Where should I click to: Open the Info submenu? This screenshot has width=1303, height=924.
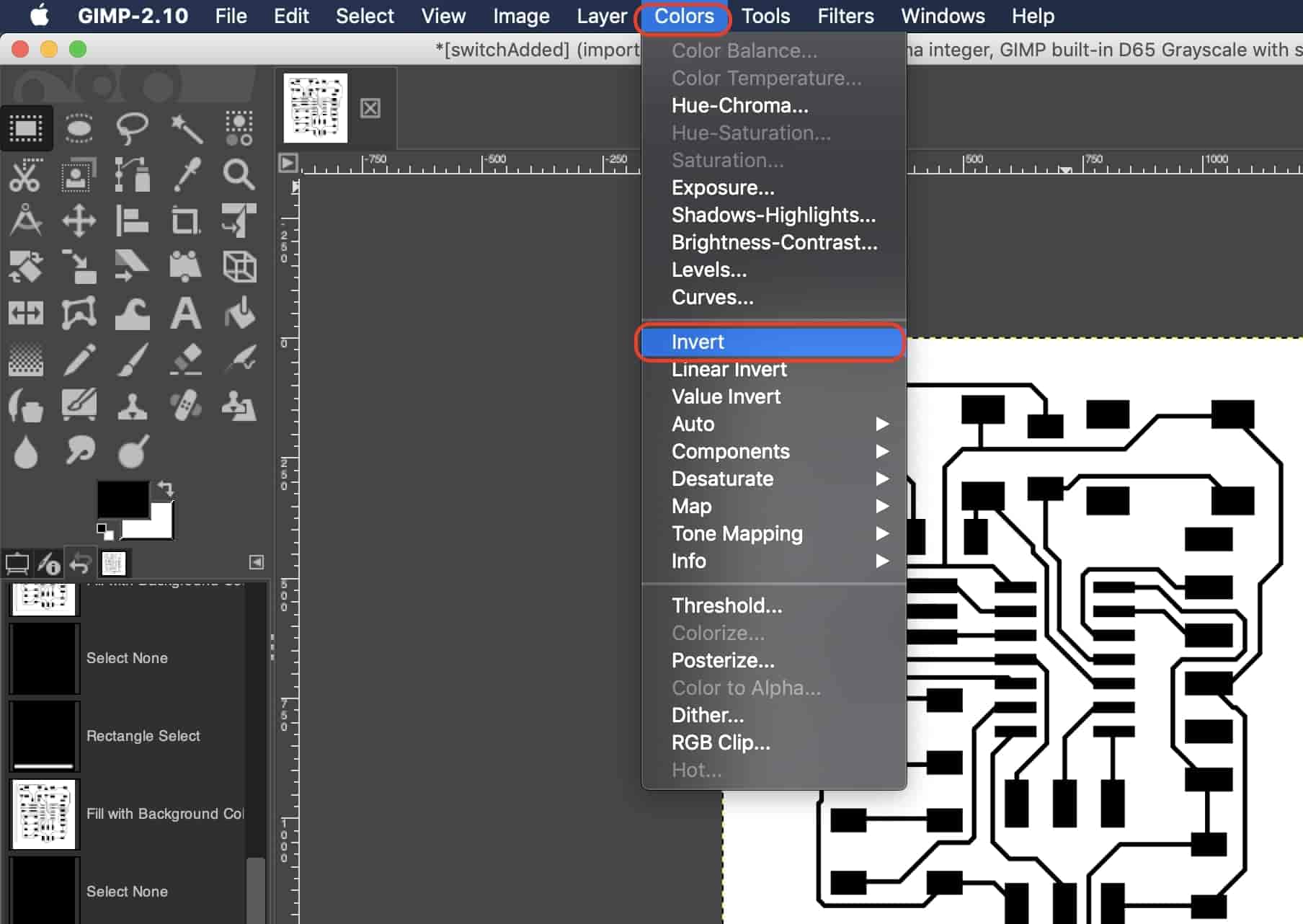(x=774, y=561)
